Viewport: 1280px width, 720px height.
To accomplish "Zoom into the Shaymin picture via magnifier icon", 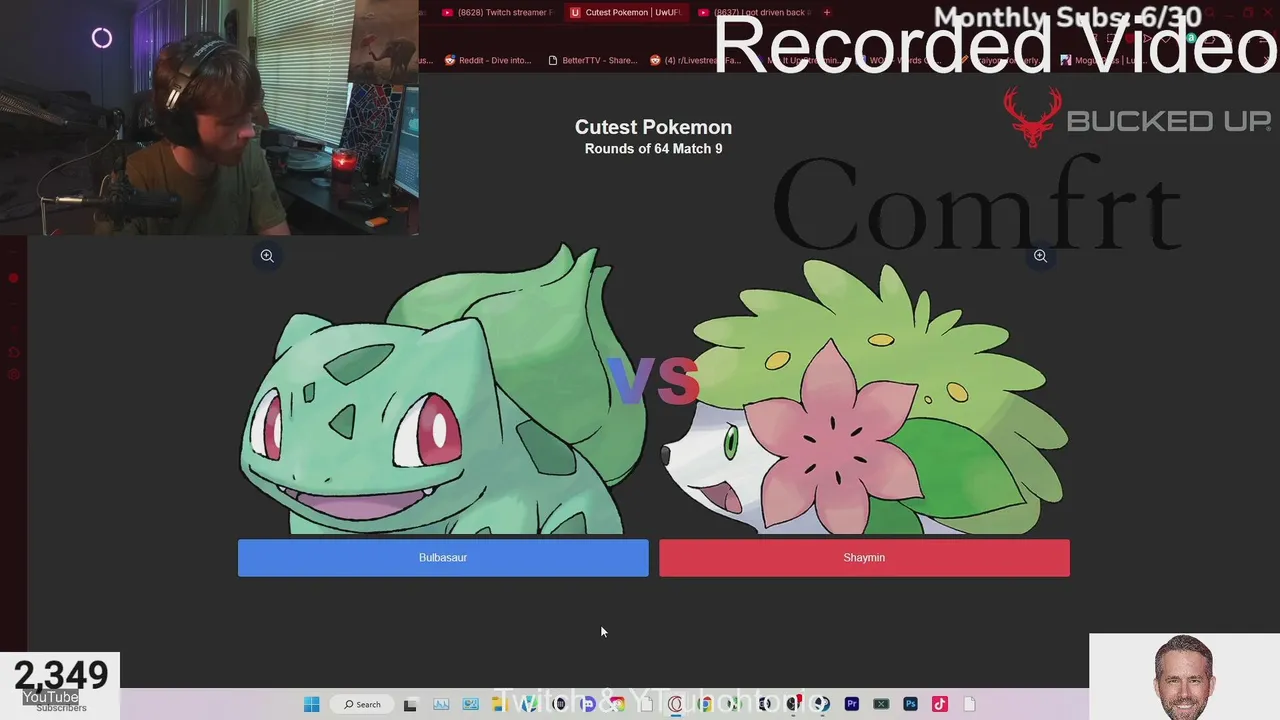I will (x=1040, y=256).
